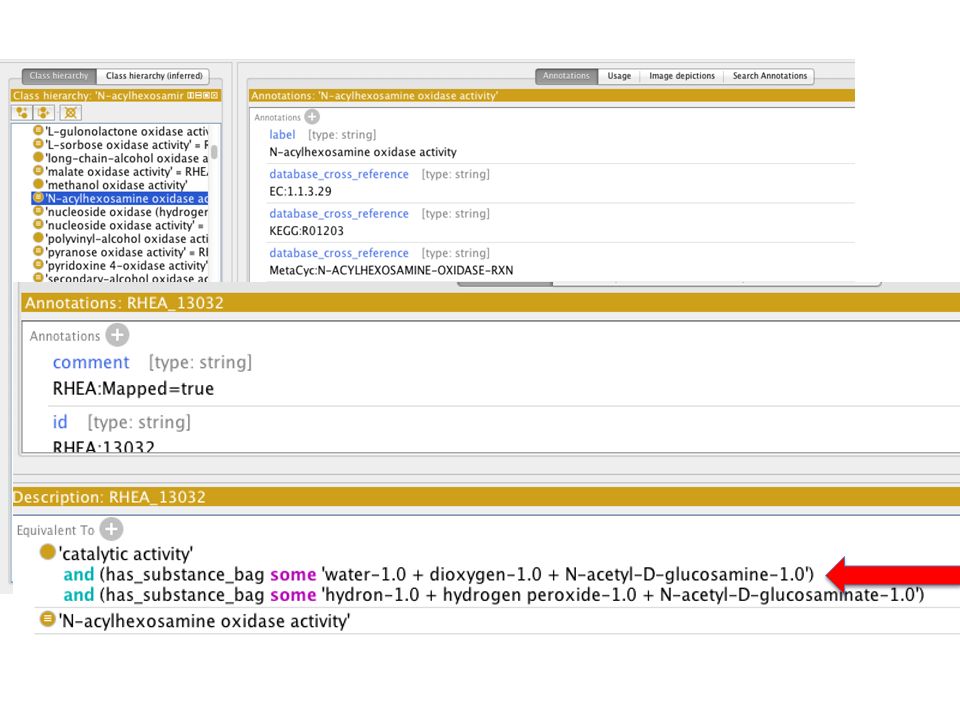
Task: Switch to the Class hierarchy tab
Action: tap(59, 76)
